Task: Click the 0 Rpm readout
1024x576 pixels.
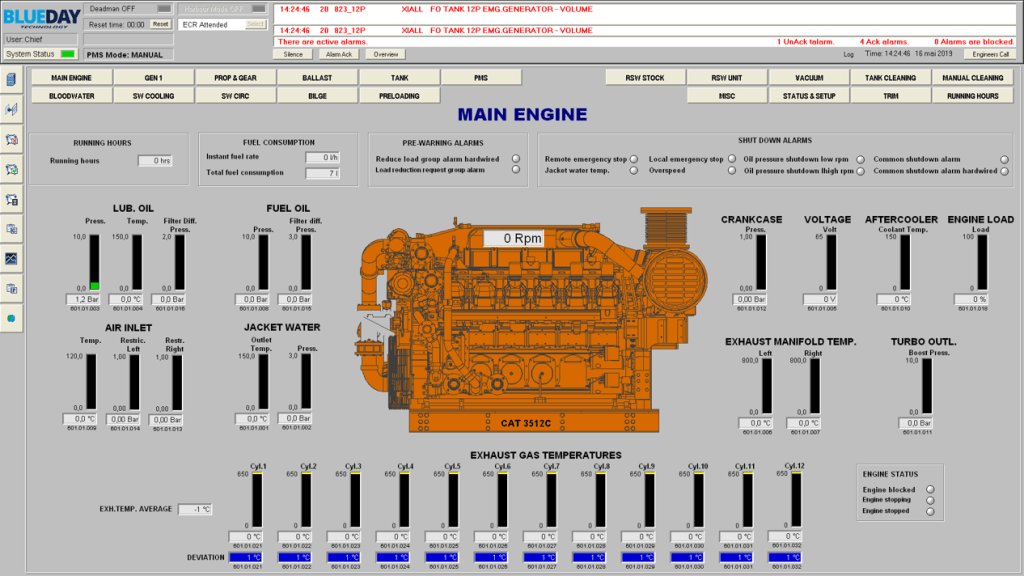Action: pyautogui.click(x=513, y=238)
